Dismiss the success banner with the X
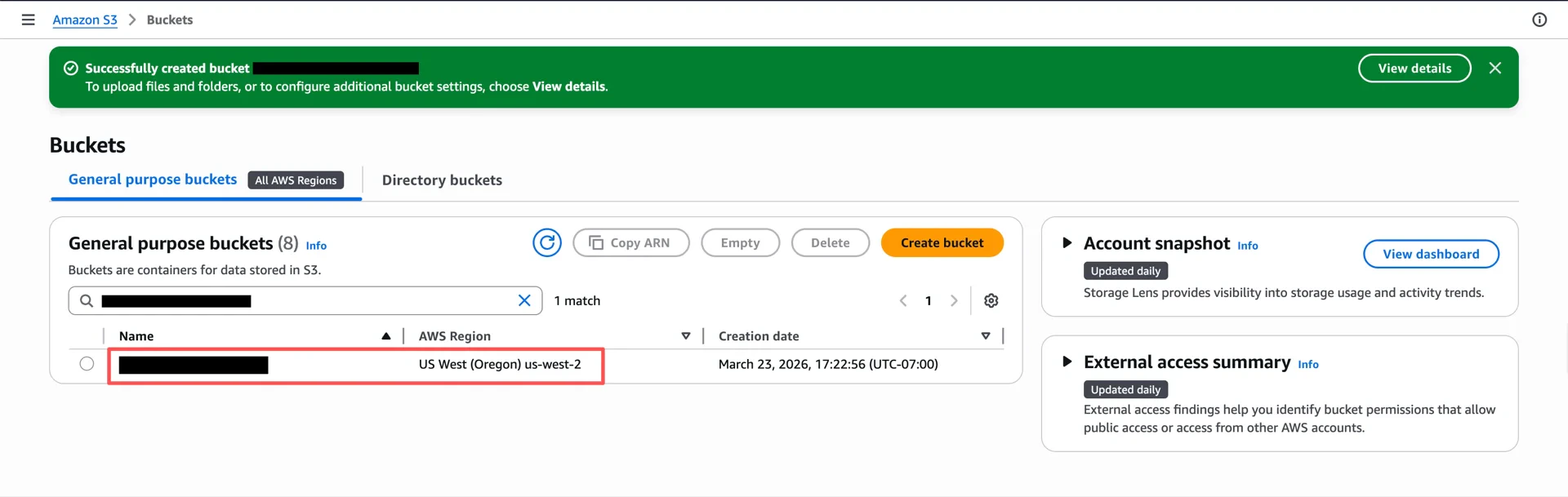Screen dimensions: 1568x497 (x=1495, y=68)
